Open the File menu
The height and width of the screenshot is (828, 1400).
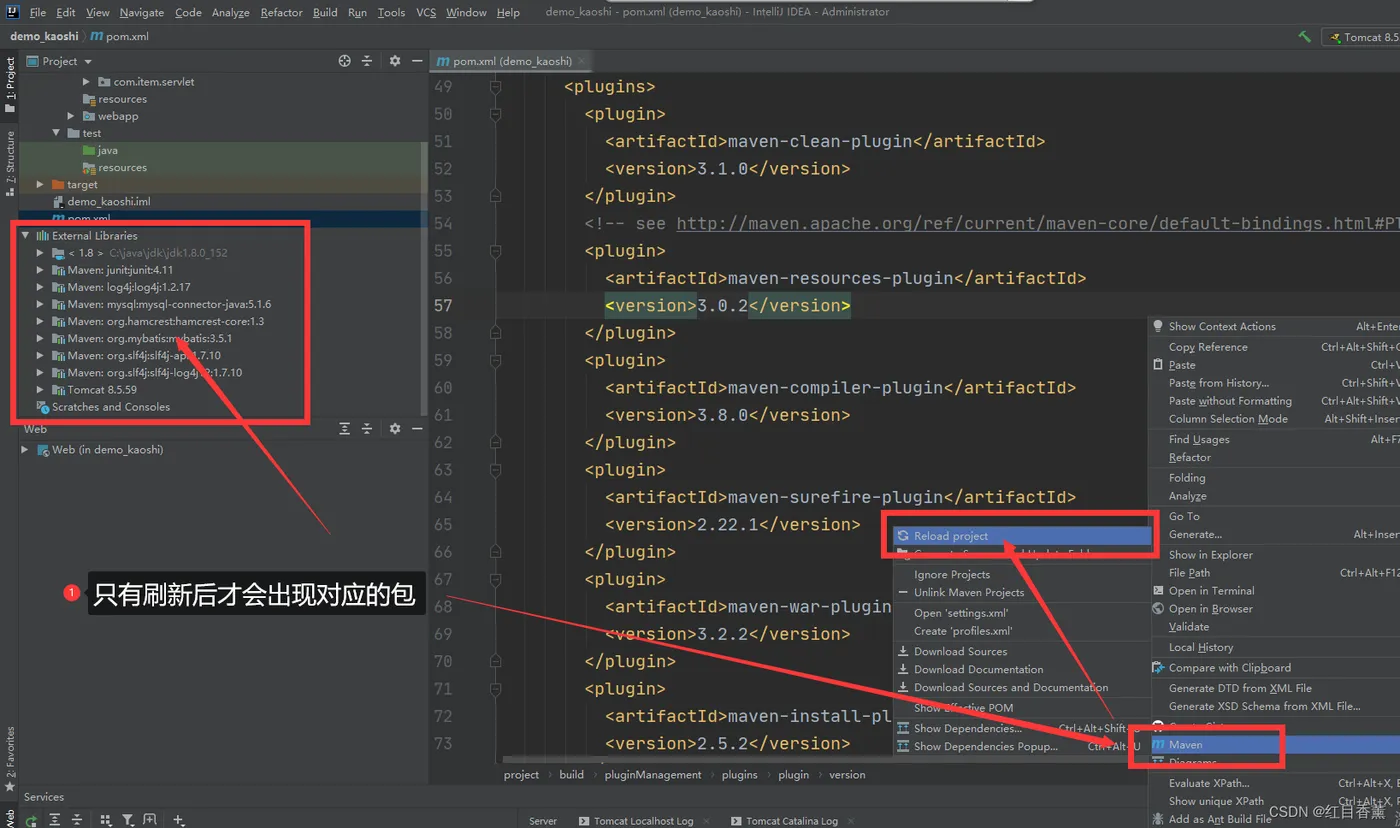[38, 12]
